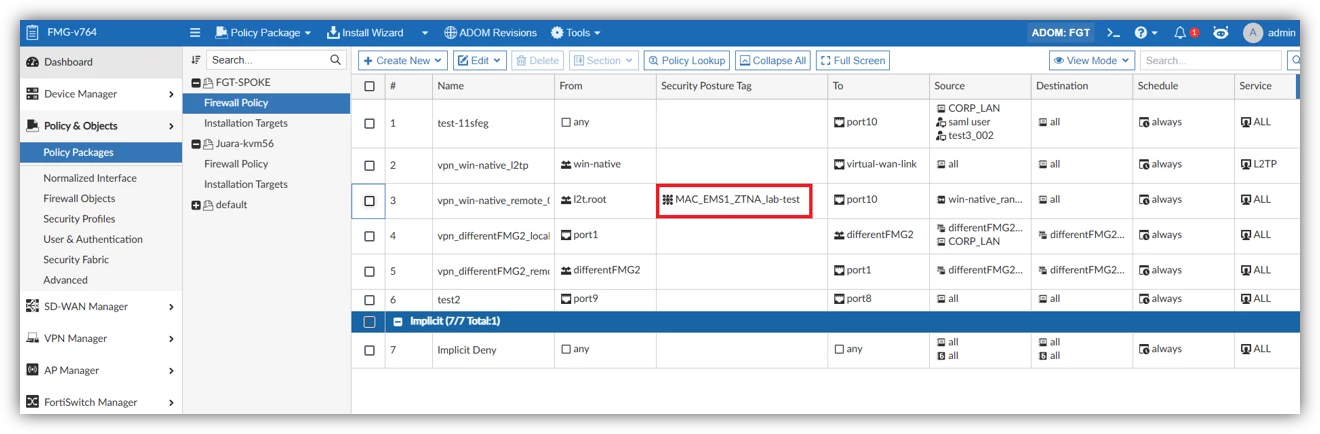This screenshot has width=1320, height=434.
Task: Click the L2TP service icon
Action: pyautogui.click(x=1246, y=165)
